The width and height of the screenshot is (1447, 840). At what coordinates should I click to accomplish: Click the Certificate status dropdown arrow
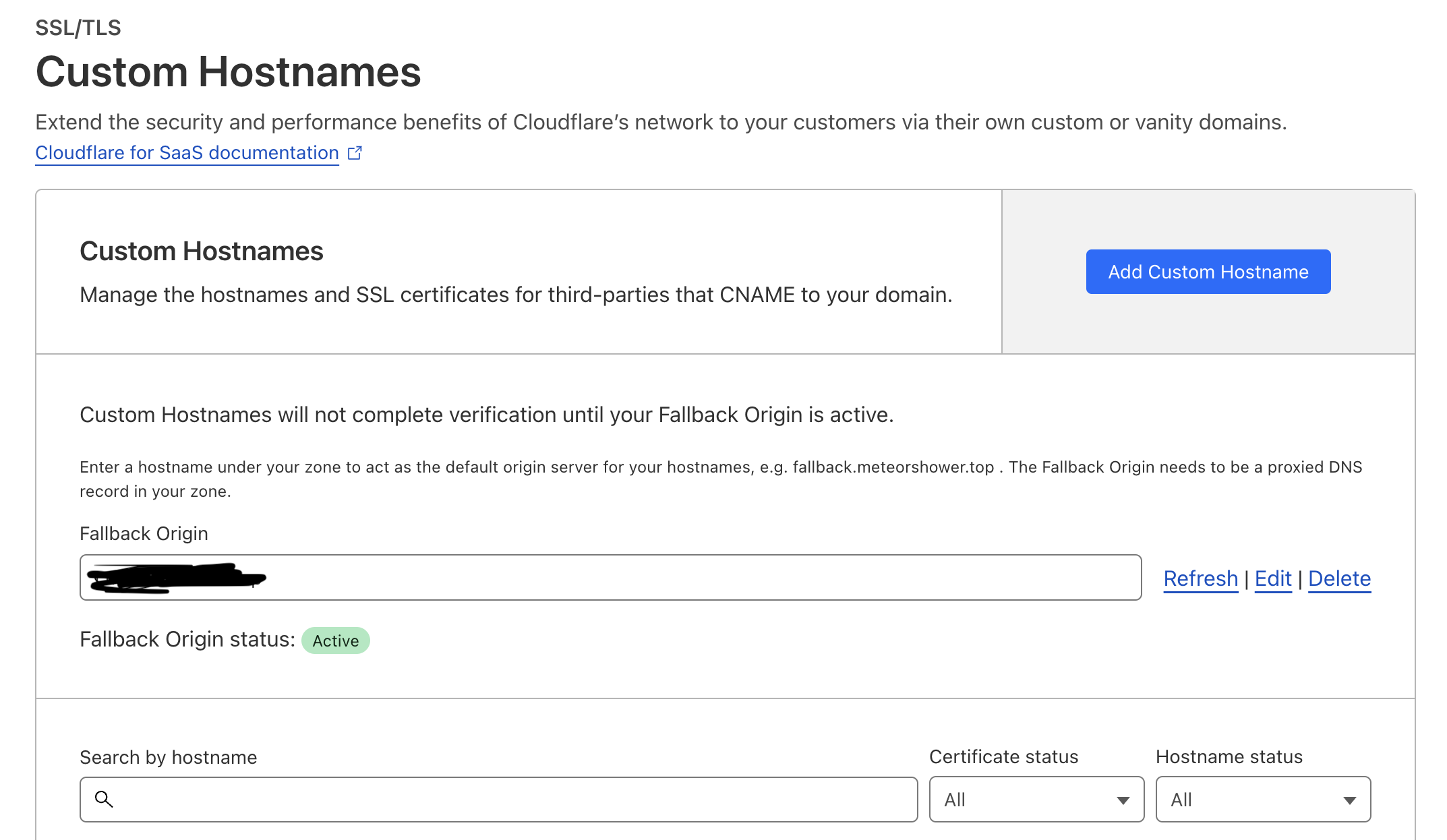click(1123, 800)
